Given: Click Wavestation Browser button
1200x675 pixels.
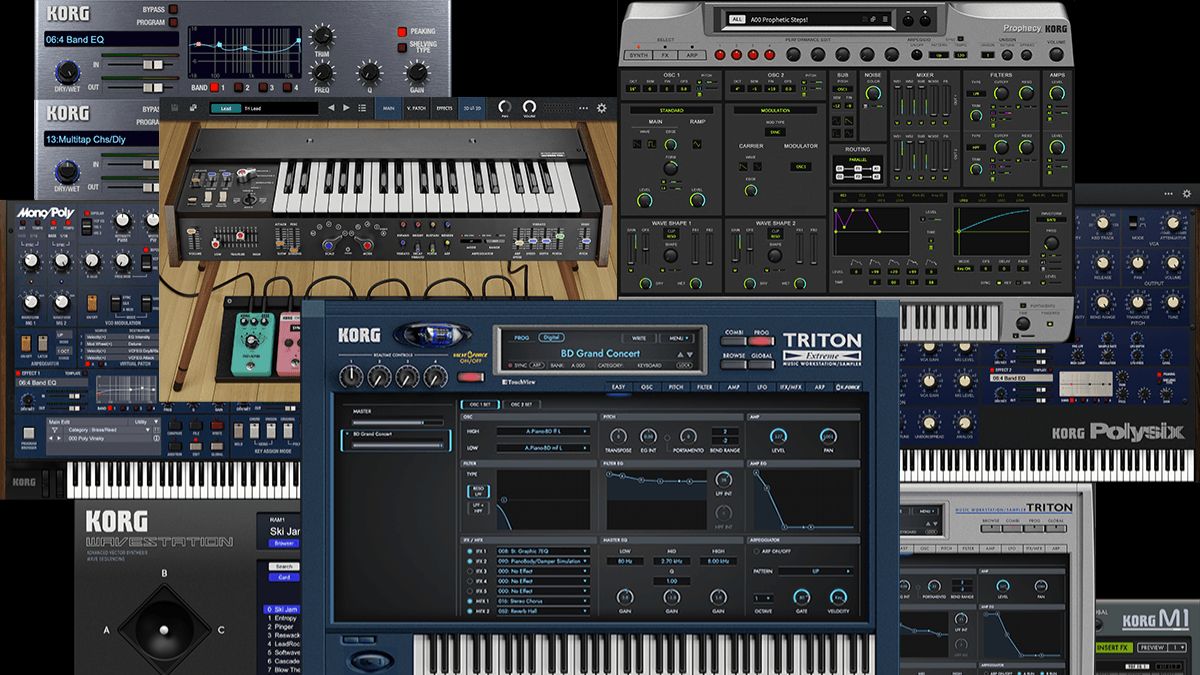Looking at the screenshot, I should coord(283,544).
